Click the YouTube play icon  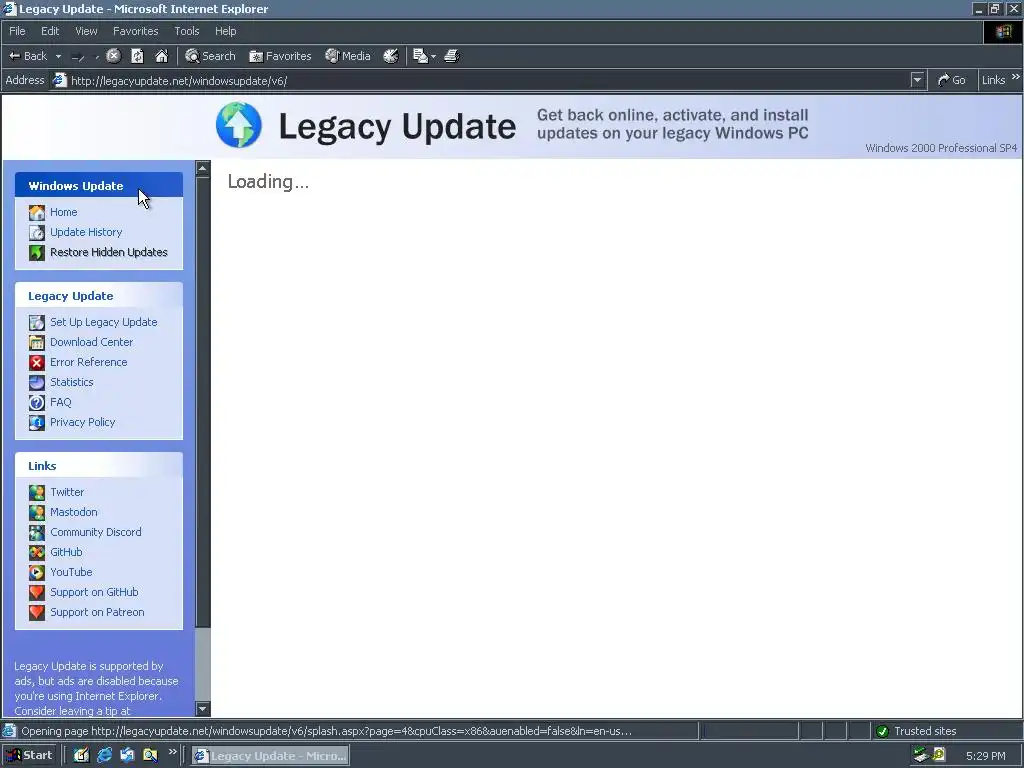(37, 573)
